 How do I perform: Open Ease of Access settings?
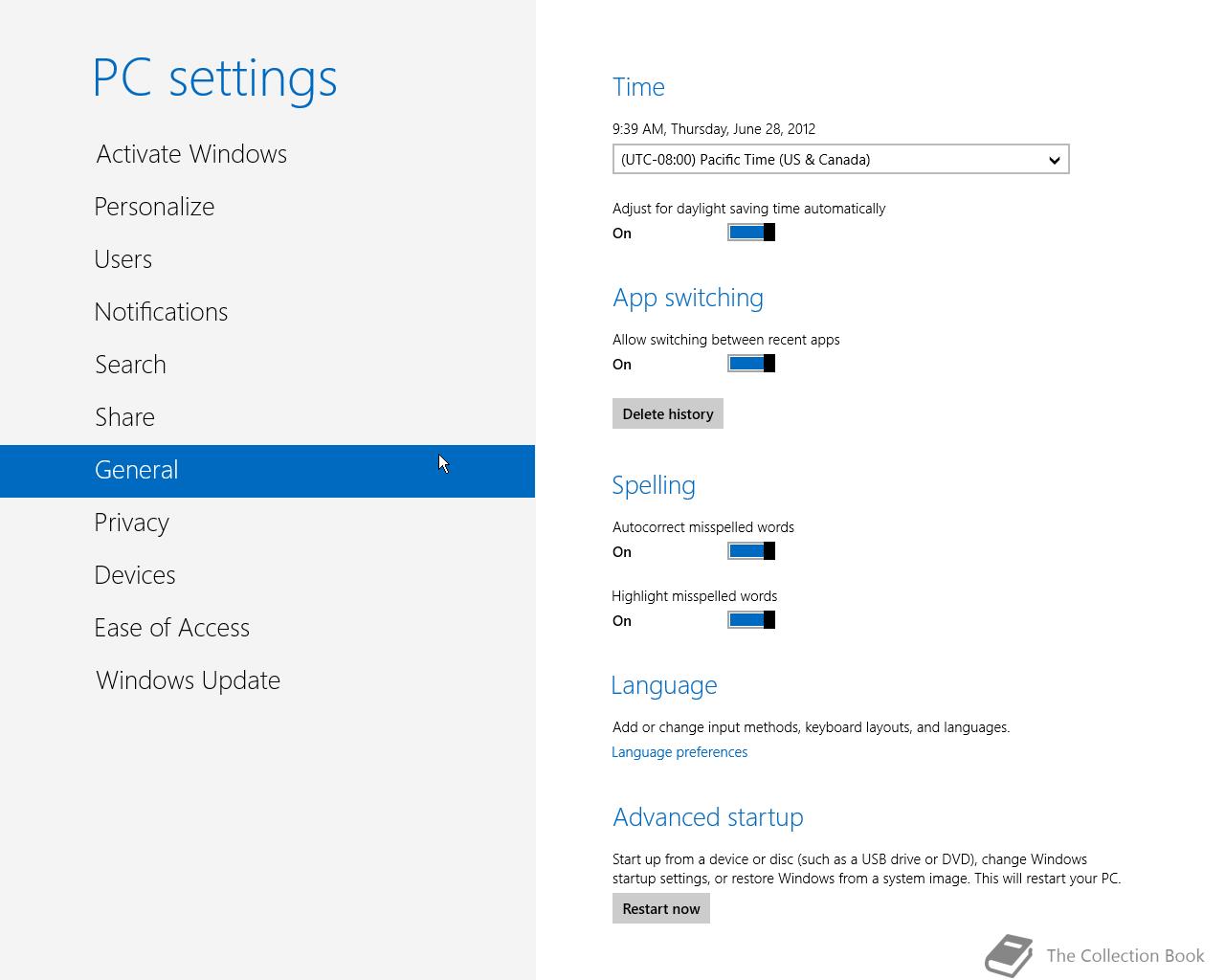pyautogui.click(x=267, y=628)
